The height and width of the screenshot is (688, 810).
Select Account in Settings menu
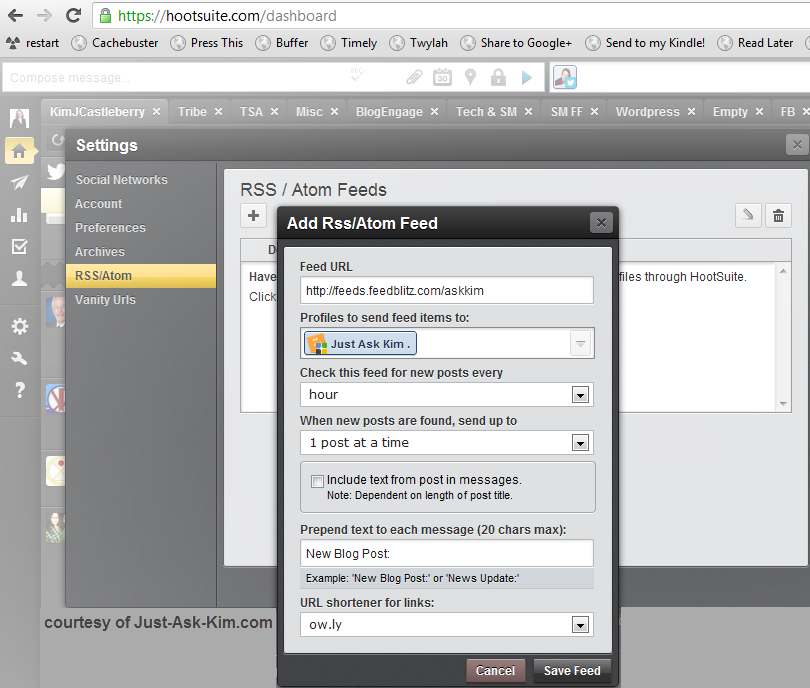(x=98, y=204)
